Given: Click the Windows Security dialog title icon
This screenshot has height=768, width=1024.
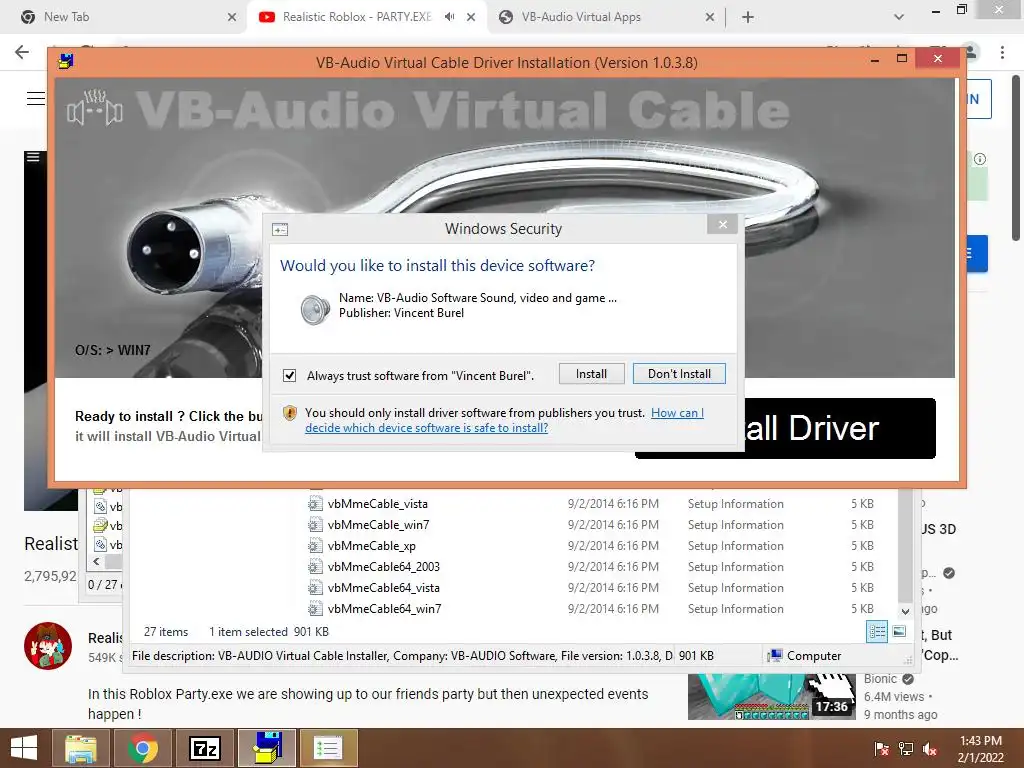Looking at the screenshot, I should click(x=280, y=229).
